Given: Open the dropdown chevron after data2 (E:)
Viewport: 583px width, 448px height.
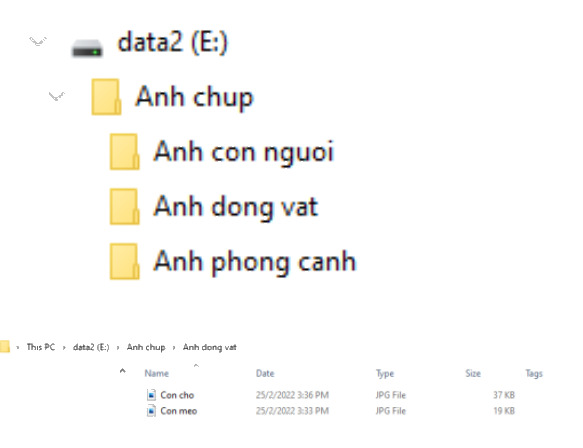Looking at the screenshot, I should [118, 348].
